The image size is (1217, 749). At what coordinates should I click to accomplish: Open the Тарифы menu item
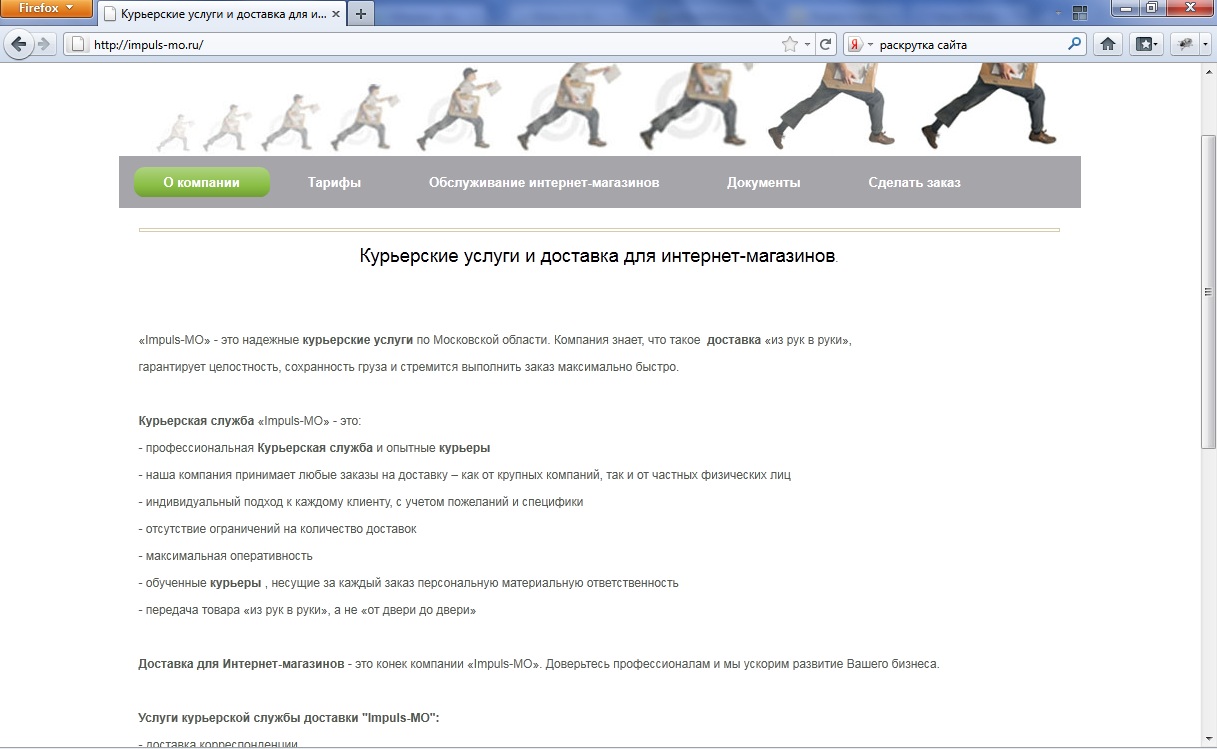click(x=334, y=182)
